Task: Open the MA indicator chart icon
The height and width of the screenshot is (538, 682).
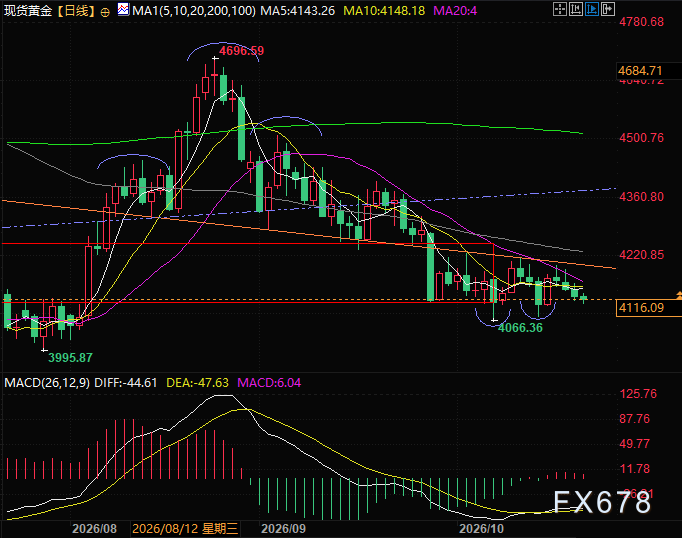Action: click(124, 10)
